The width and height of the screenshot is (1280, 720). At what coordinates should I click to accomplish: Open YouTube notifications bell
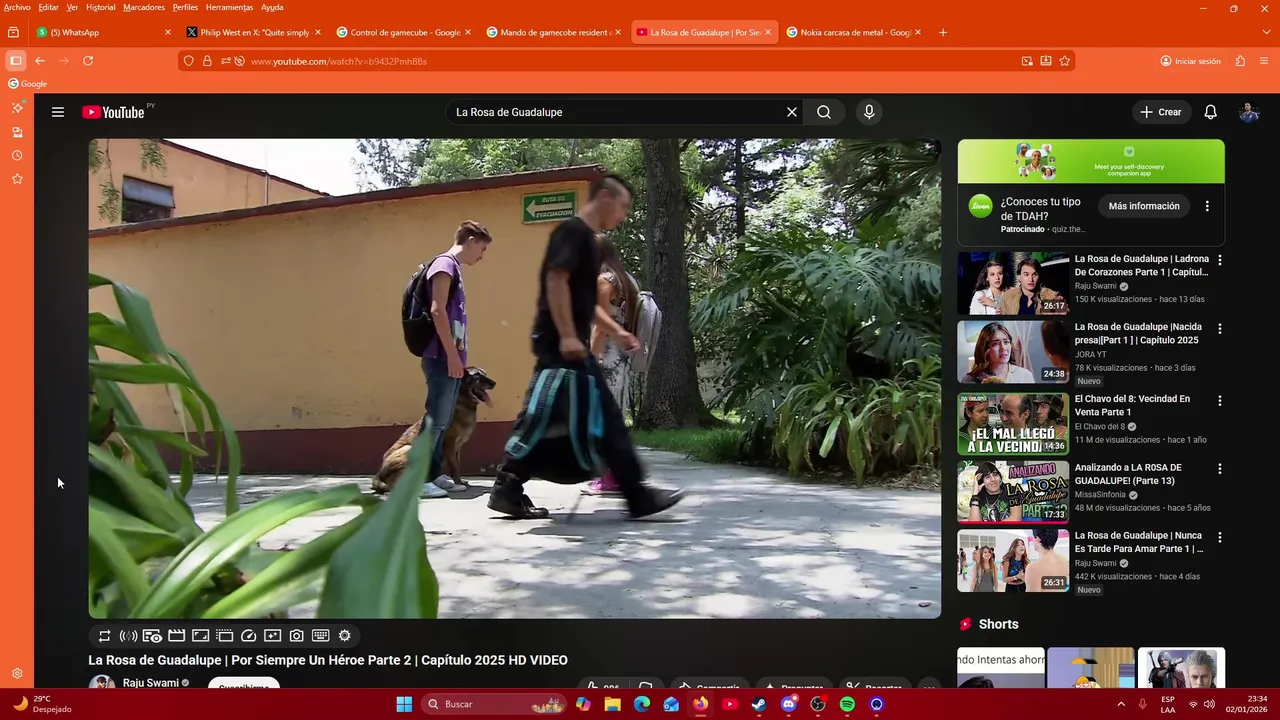[1210, 112]
